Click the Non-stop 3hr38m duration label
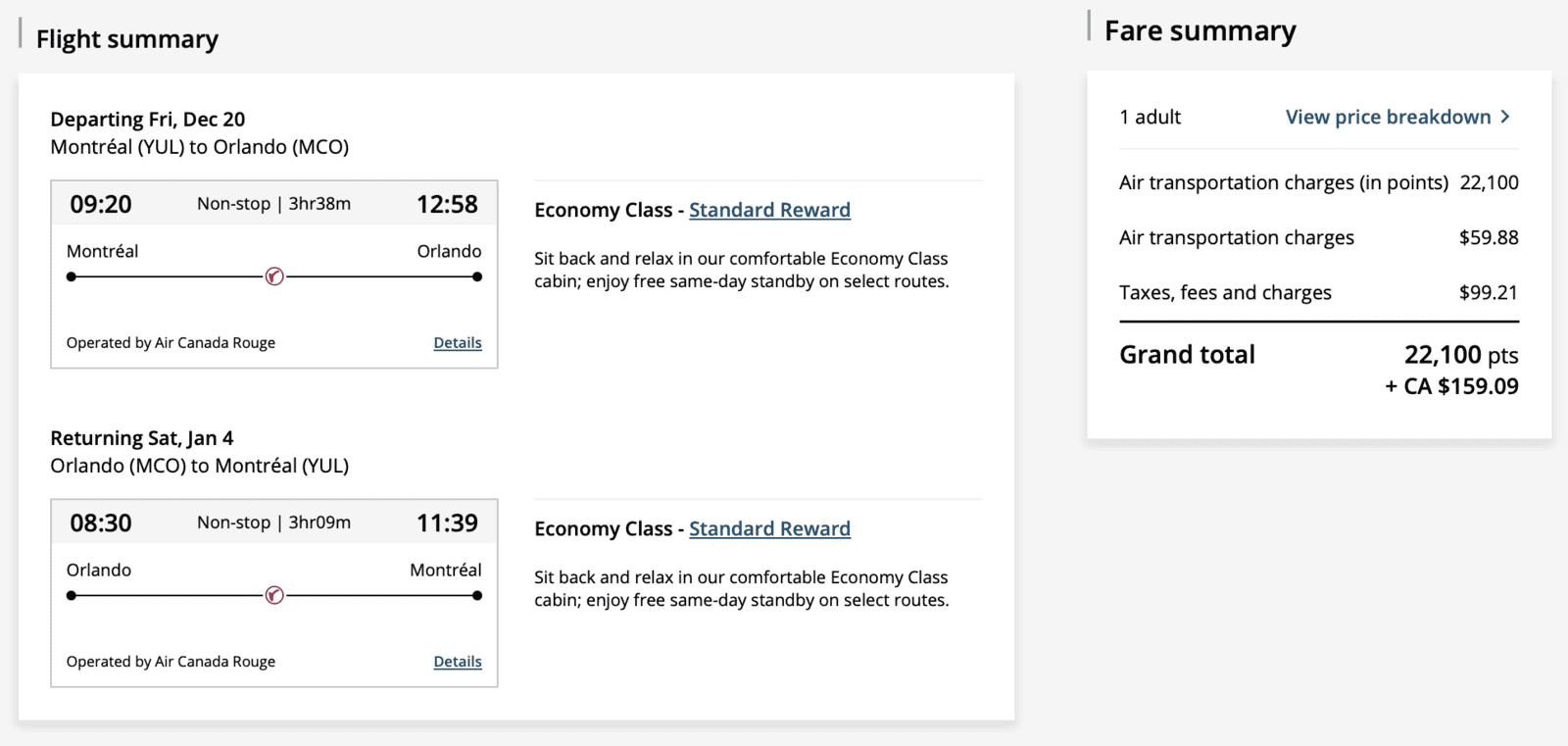The height and width of the screenshot is (746, 1568). point(273,203)
